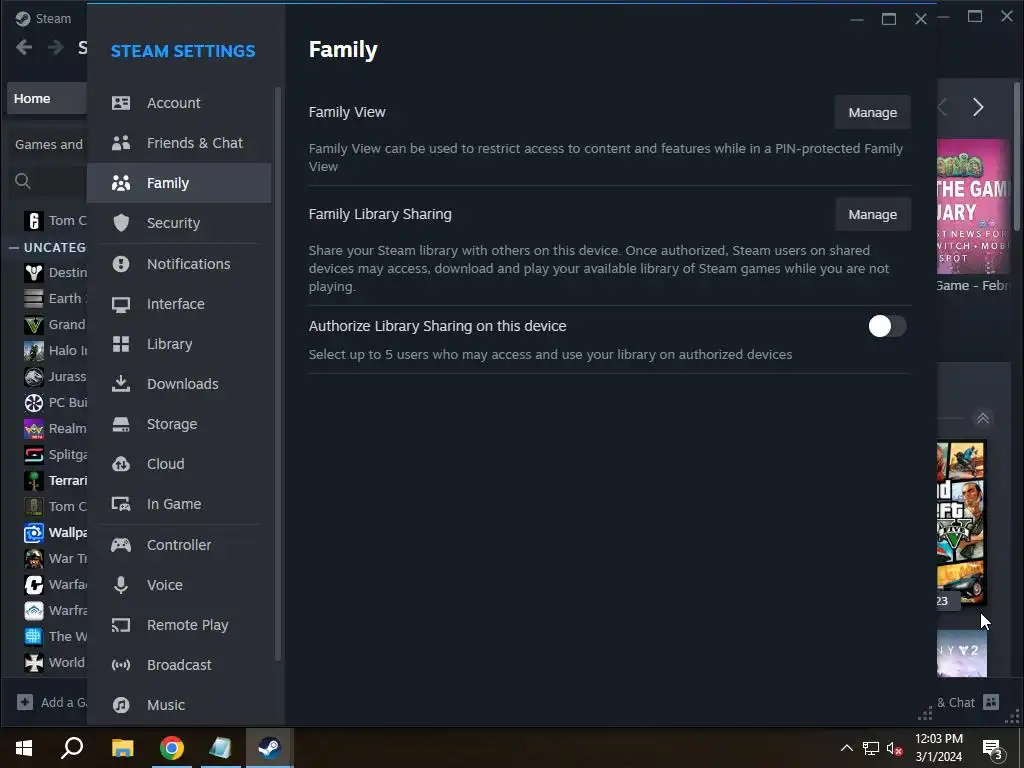
Task: Click the Interface monitor icon
Action: (121, 304)
